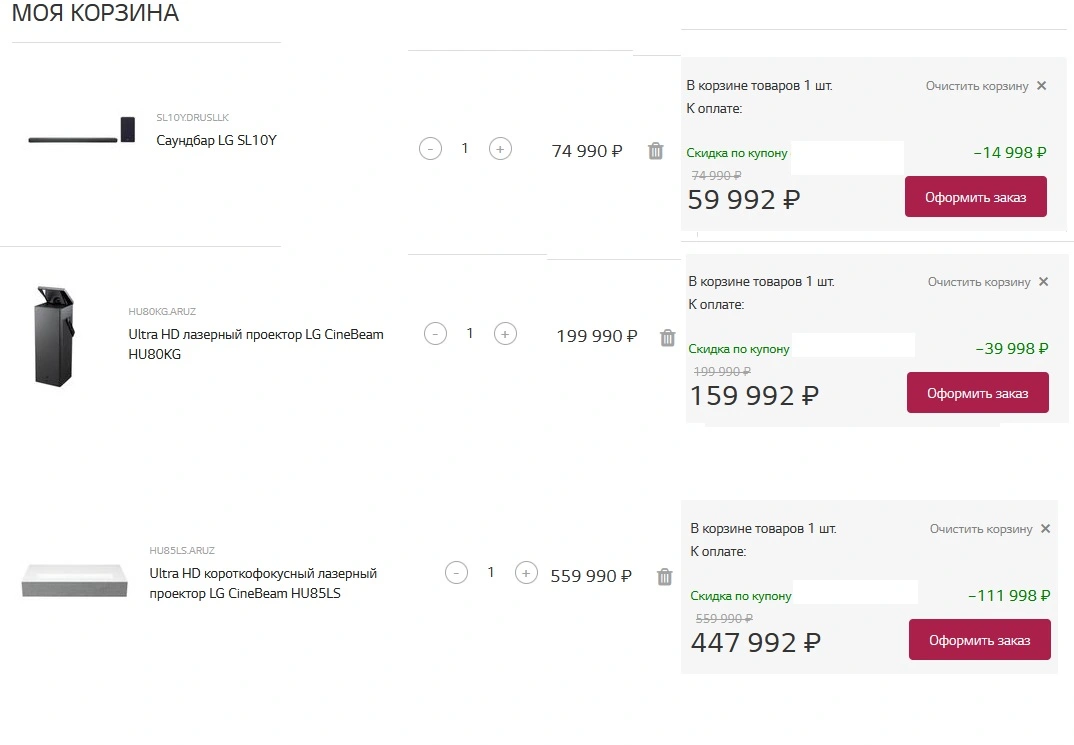Reduce quantity of CineBeam HU85LS projector
Image resolution: width=1074 pixels, height=745 pixels.
pos(456,572)
